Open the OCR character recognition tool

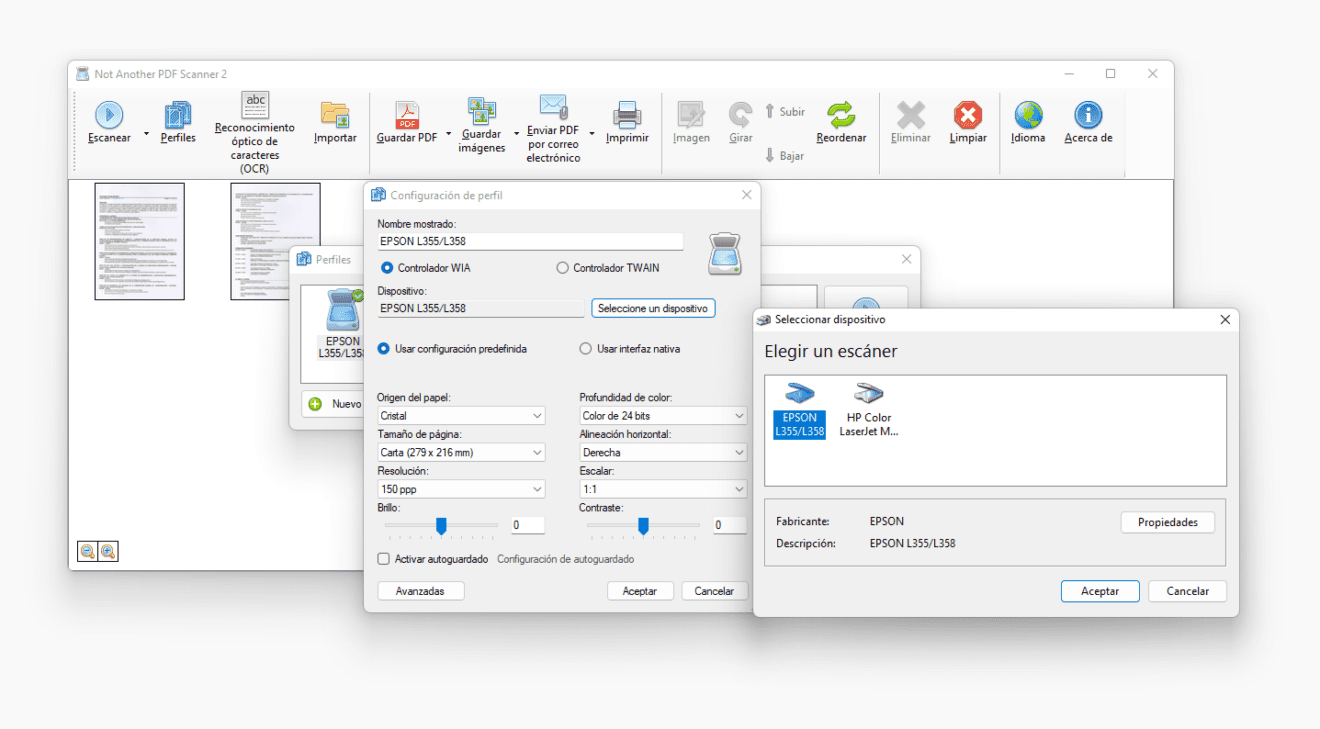(x=255, y=105)
